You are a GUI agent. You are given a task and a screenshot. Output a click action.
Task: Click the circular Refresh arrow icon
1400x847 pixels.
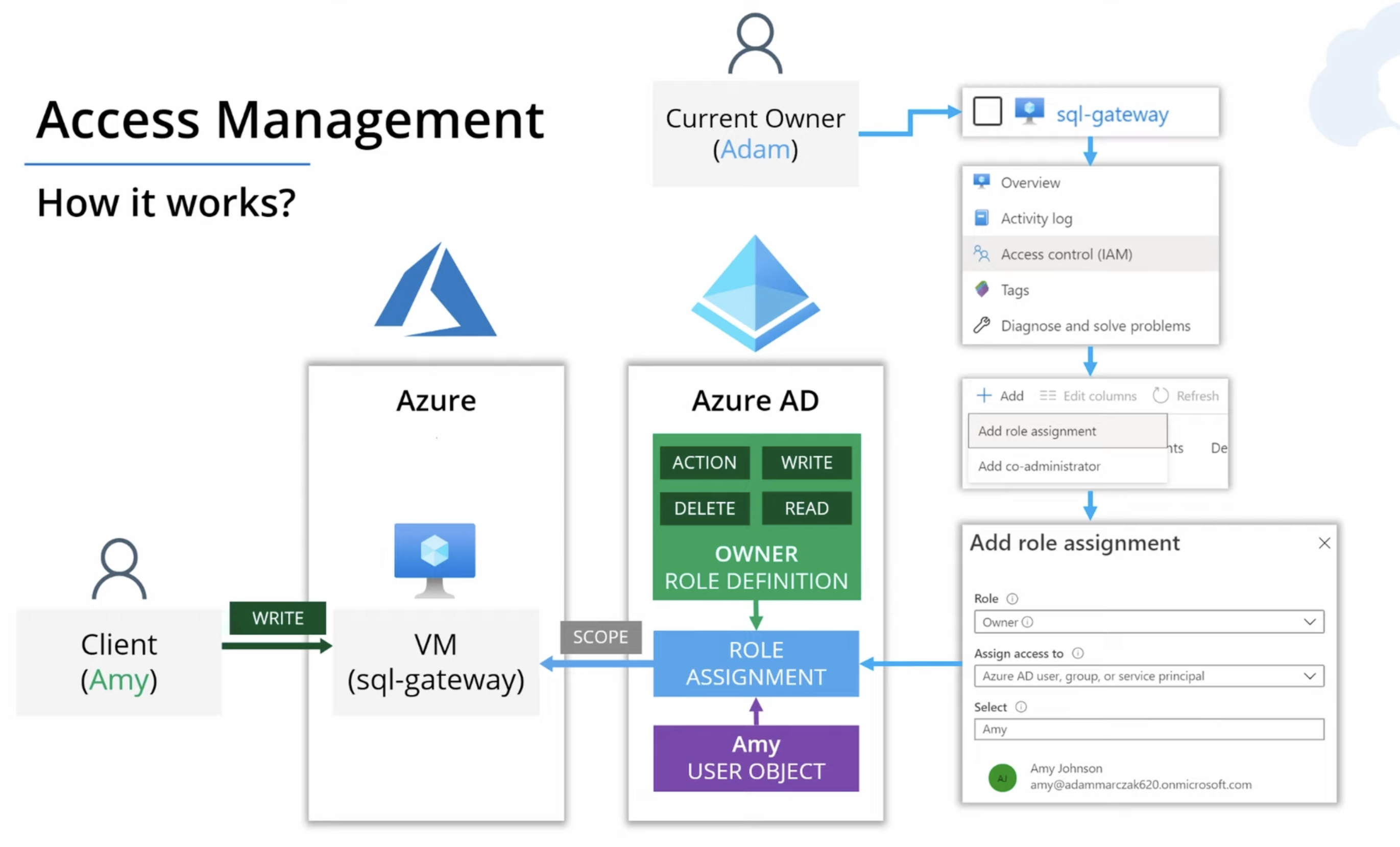(x=1160, y=395)
